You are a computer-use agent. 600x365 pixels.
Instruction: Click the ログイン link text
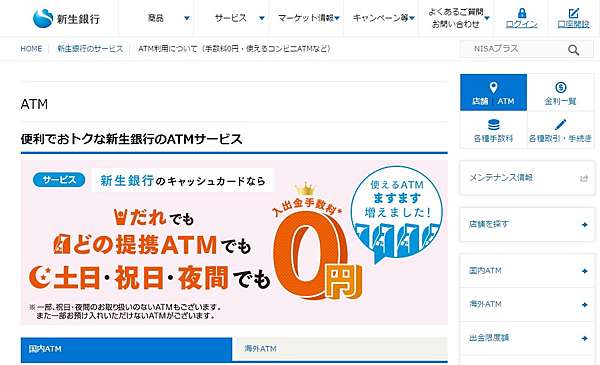pos(522,24)
